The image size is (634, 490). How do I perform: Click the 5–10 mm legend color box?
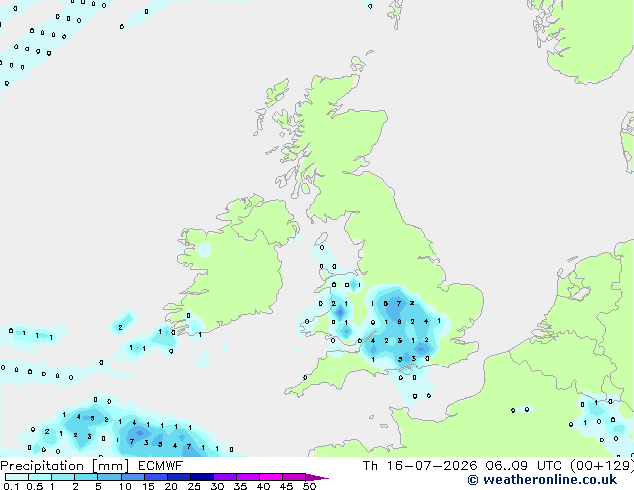point(109,477)
